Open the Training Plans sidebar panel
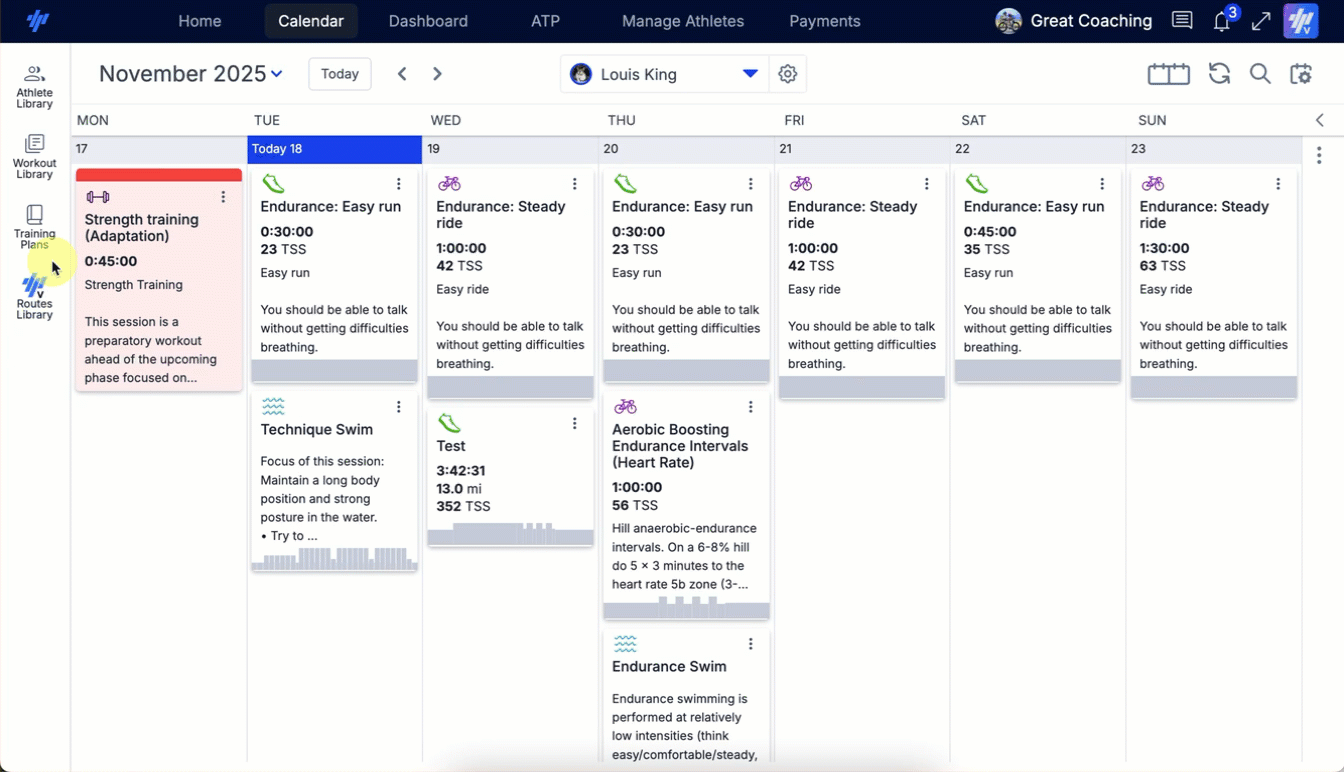The width and height of the screenshot is (1344, 772). 34,226
